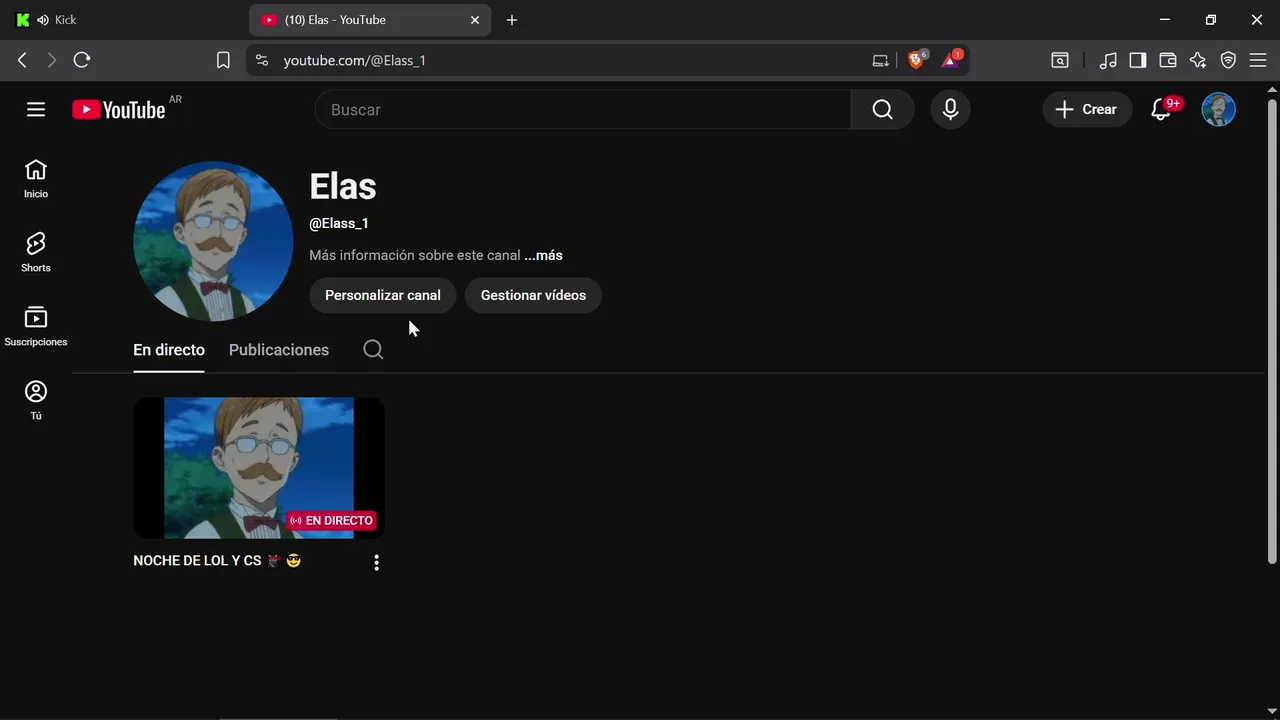Open the Tú section in sidebar
The height and width of the screenshot is (720, 1280).
click(36, 401)
